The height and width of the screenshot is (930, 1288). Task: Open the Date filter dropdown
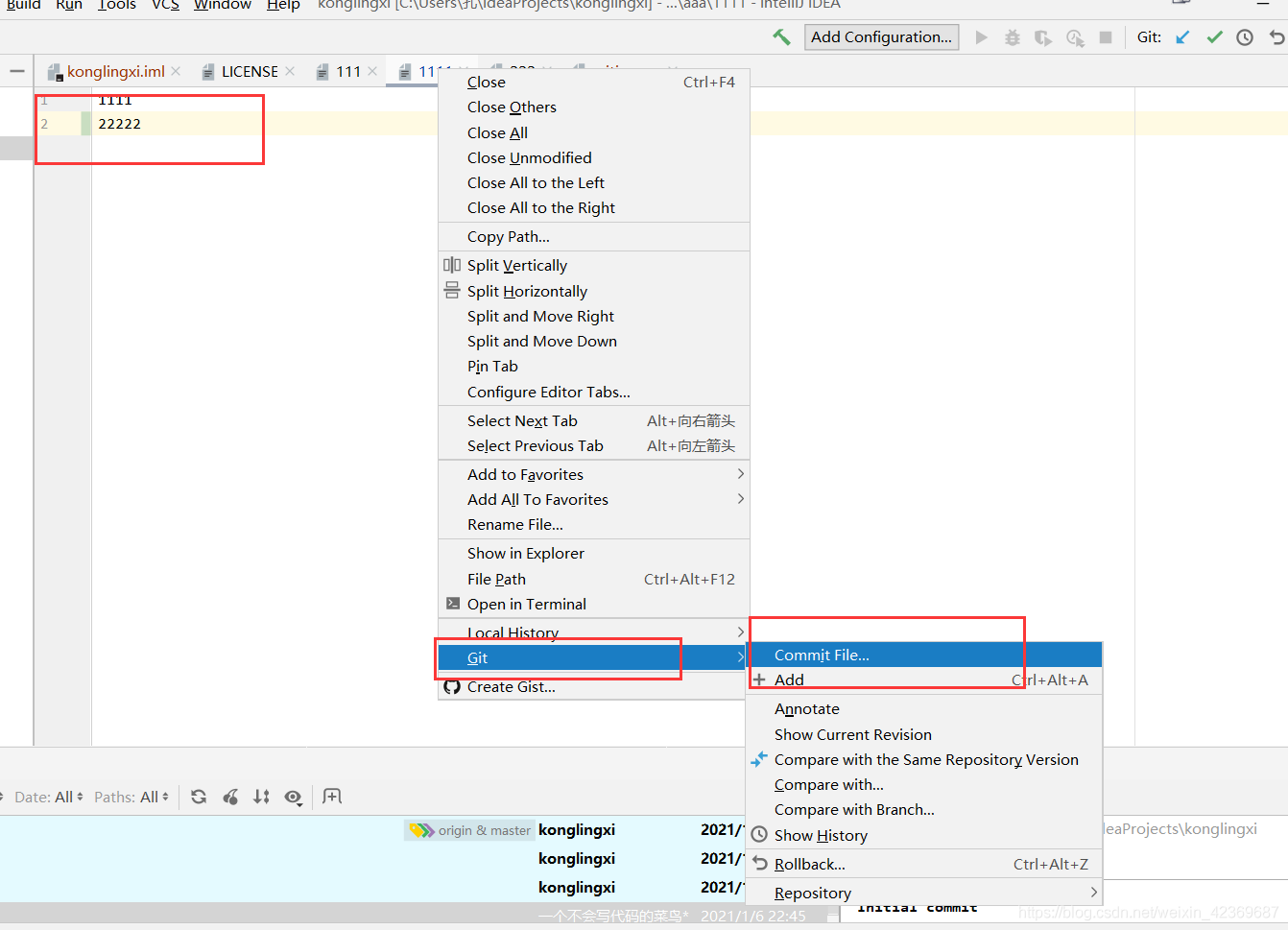[49, 797]
